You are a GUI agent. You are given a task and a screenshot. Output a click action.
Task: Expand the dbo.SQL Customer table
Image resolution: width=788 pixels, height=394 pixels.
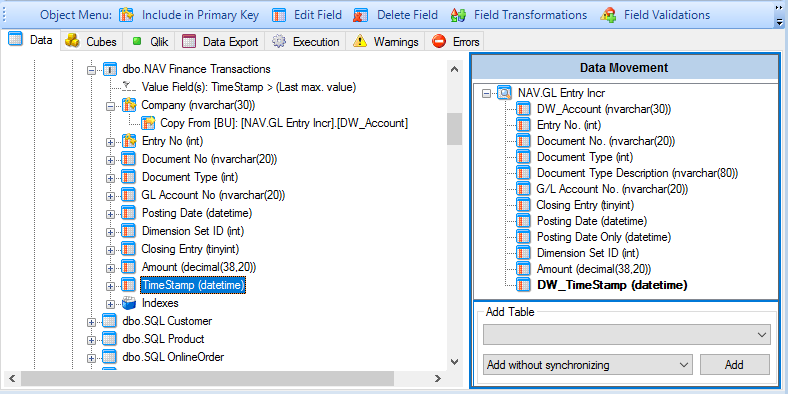pyautogui.click(x=91, y=322)
